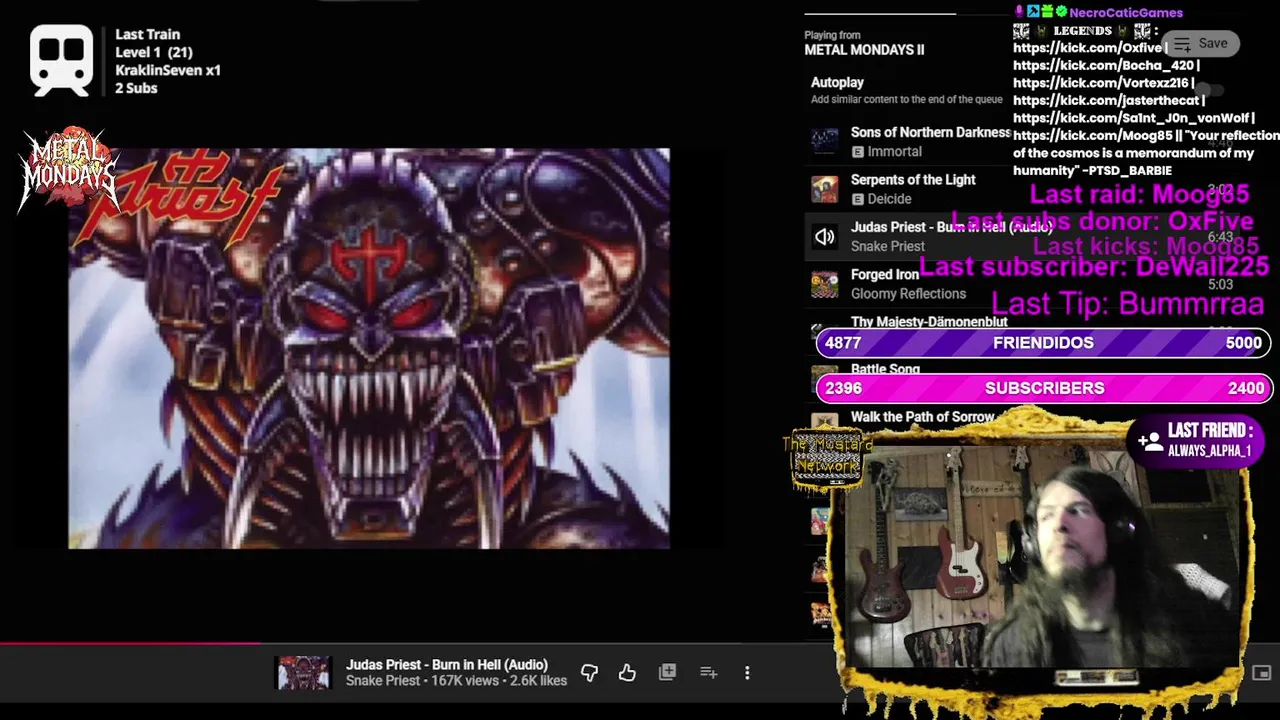1280x720 pixels.
Task: Click the Last Train locomotive icon
Action: coord(61,62)
